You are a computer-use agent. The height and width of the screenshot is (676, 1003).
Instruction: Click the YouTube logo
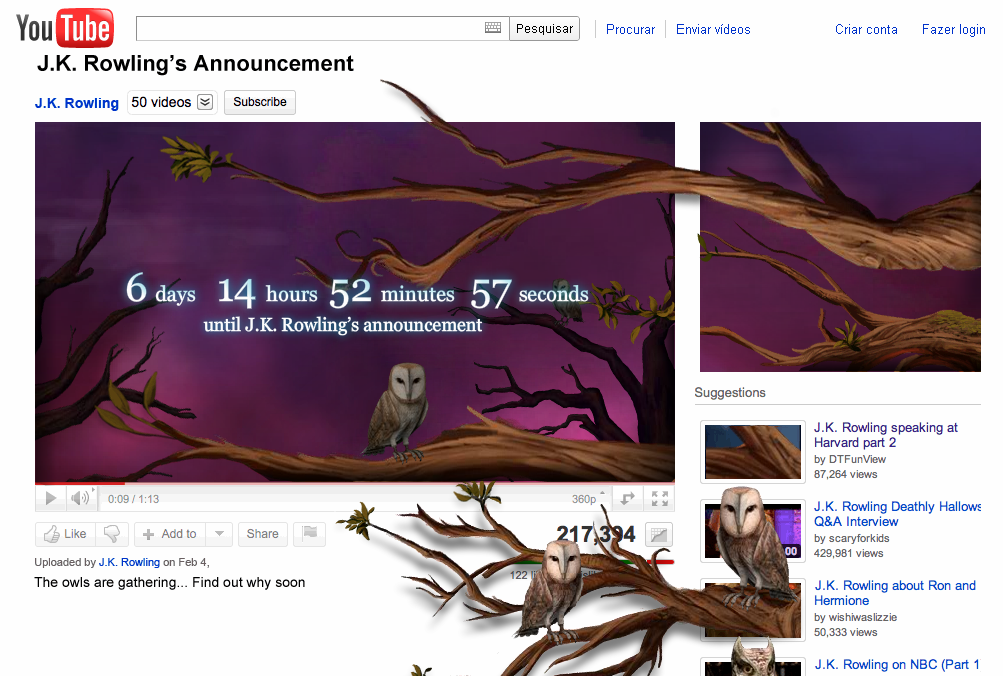coord(65,28)
